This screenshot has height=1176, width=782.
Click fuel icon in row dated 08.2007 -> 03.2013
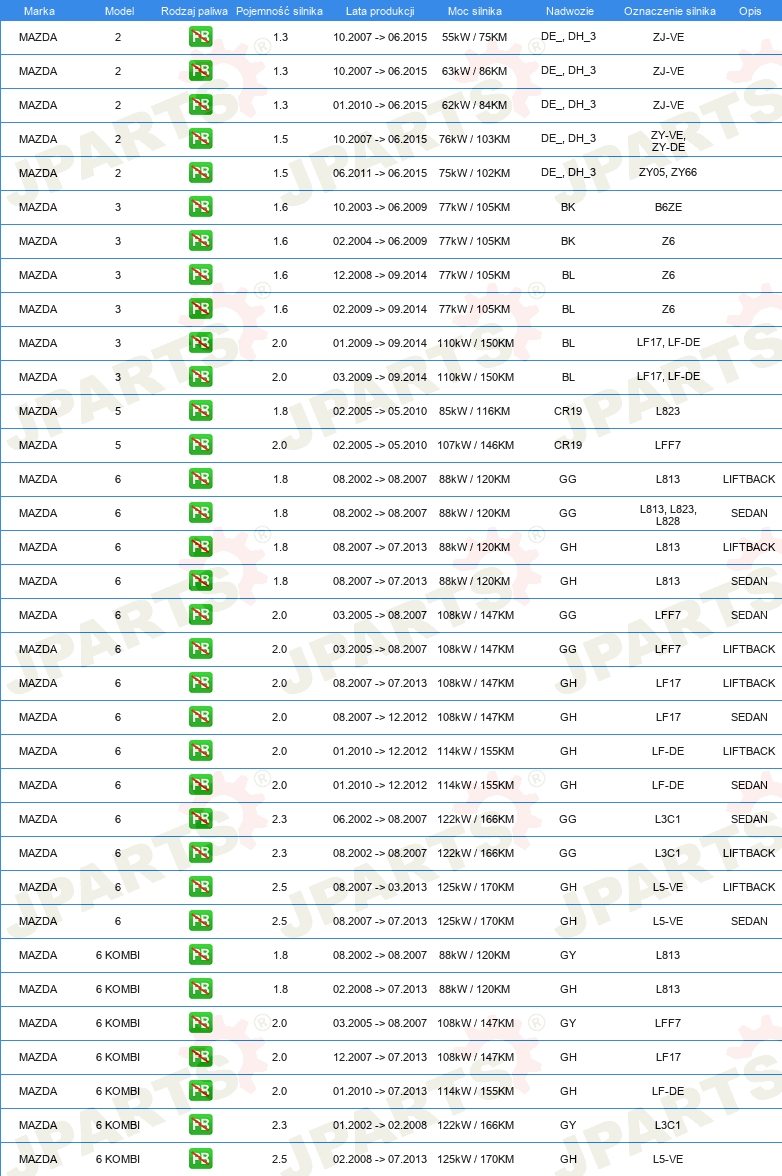point(200,886)
